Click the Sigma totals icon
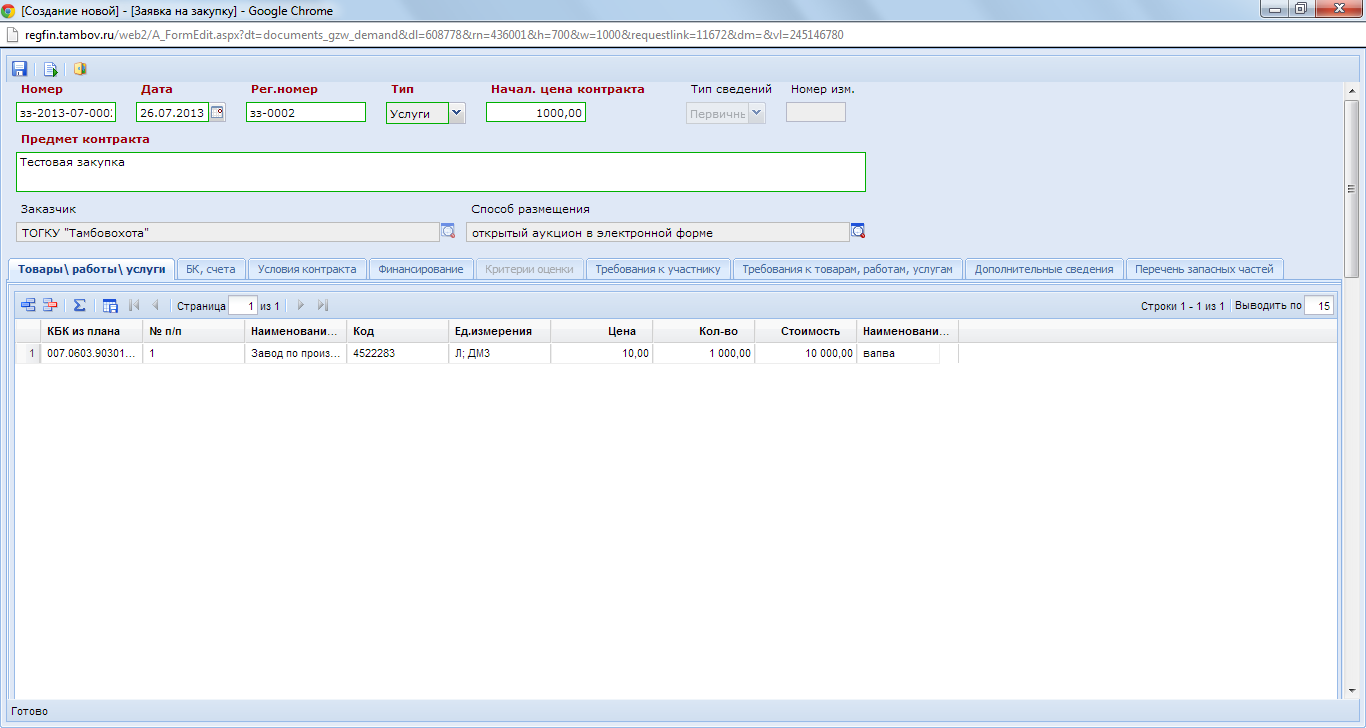This screenshot has height=728, width=1366. coord(80,305)
